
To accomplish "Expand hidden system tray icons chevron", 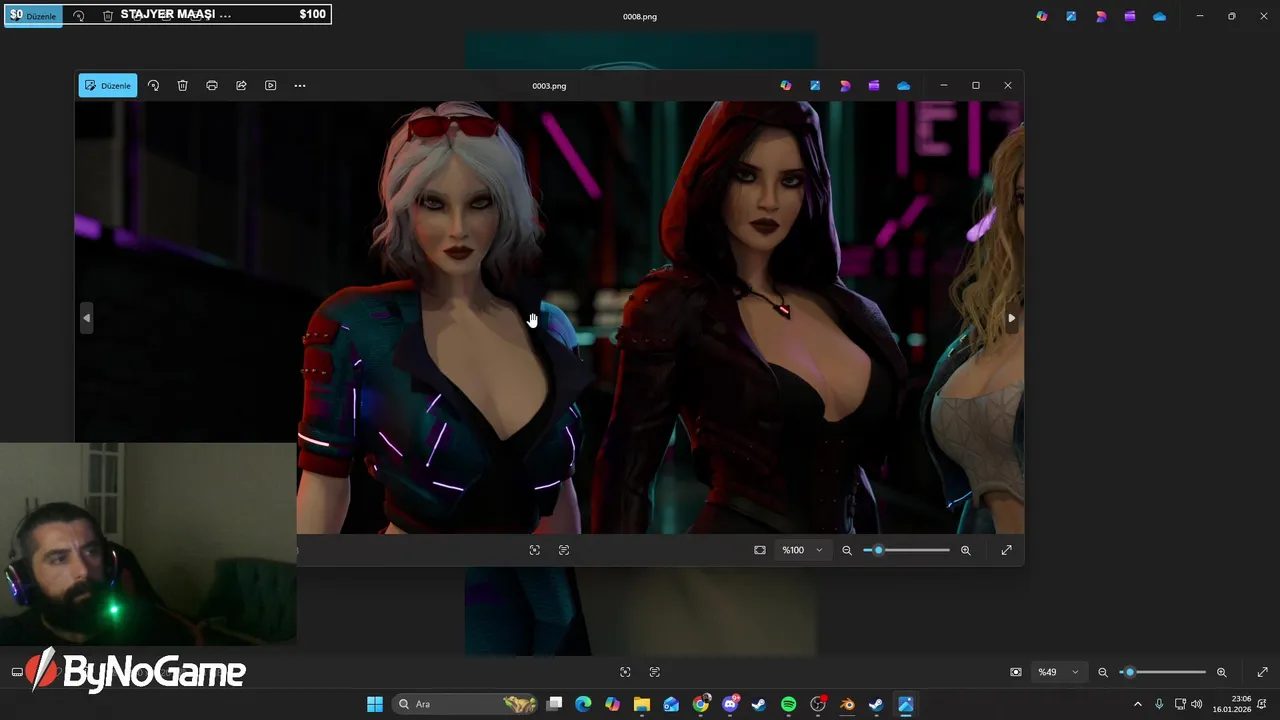I will tap(1137, 704).
